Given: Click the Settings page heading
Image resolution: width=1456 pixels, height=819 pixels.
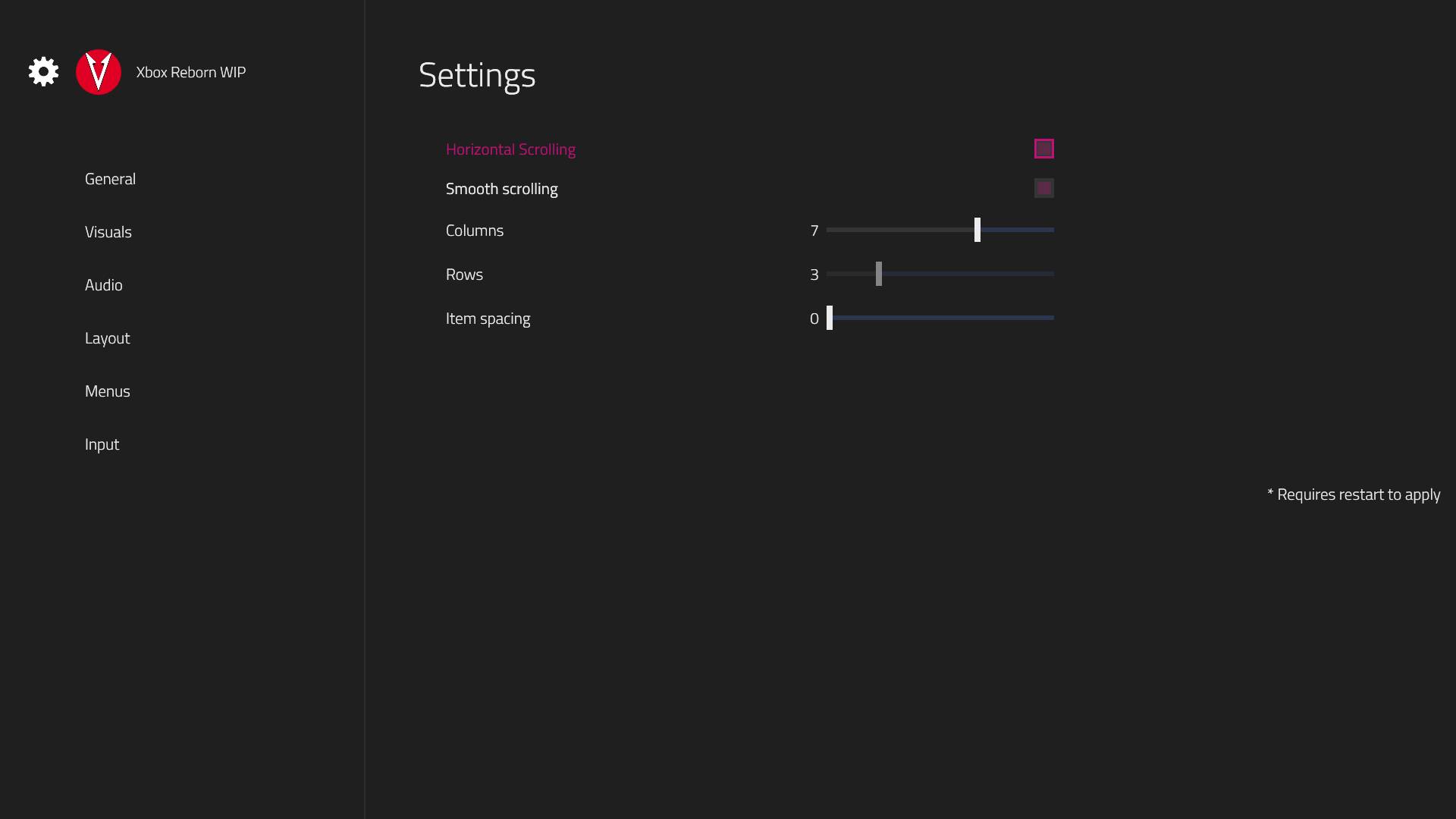Looking at the screenshot, I should pos(477,75).
